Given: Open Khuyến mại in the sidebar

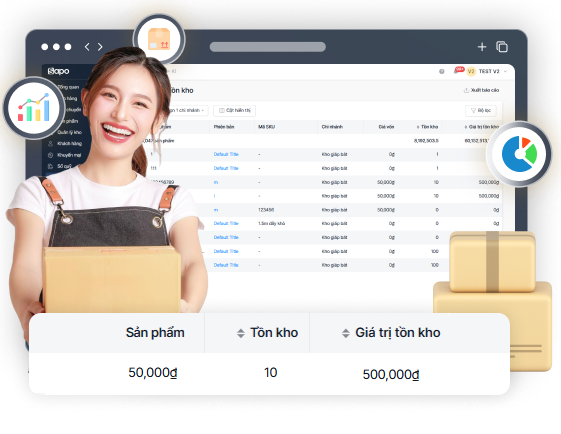Looking at the screenshot, I should click(65, 155).
